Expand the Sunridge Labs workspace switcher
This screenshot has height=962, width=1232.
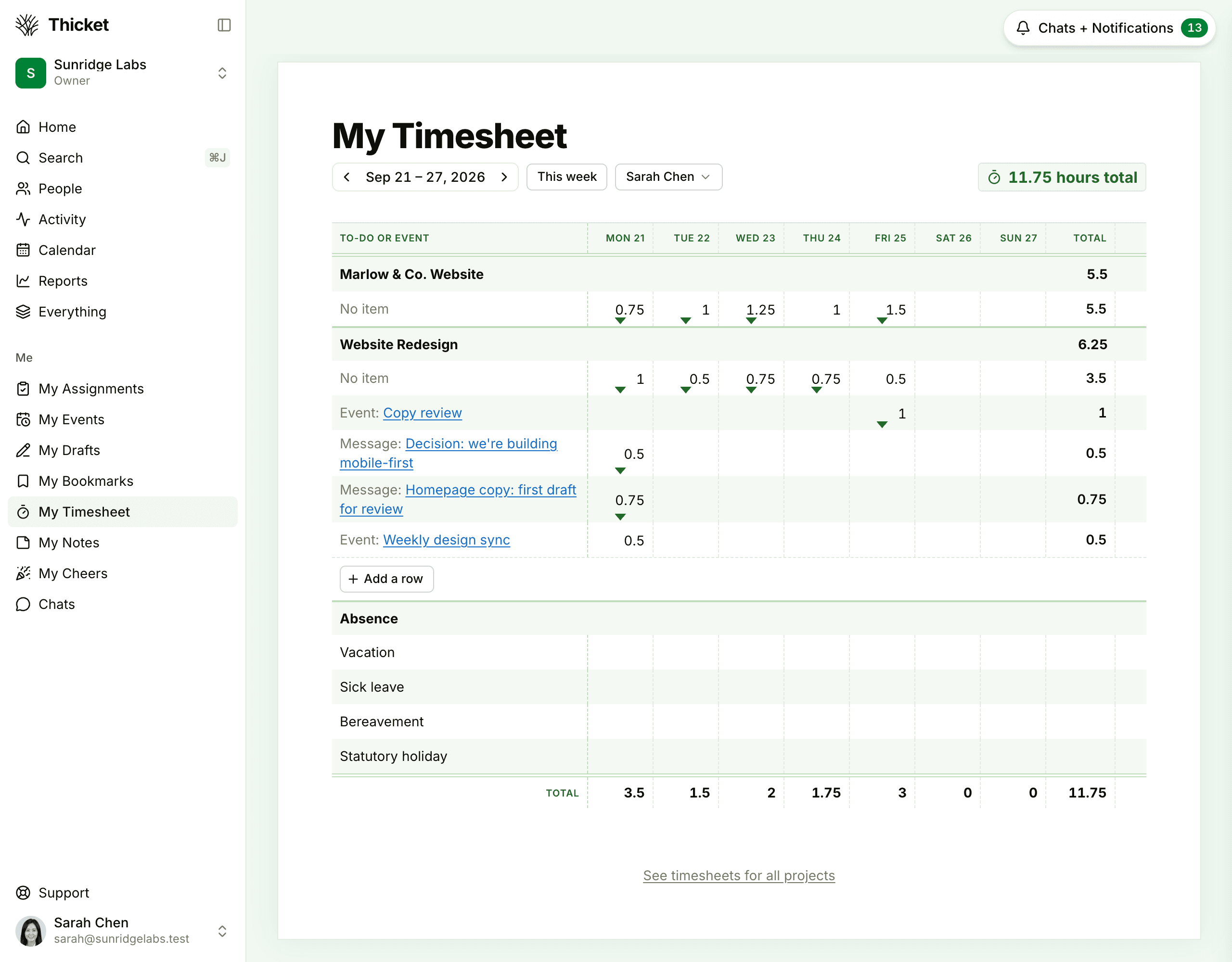click(x=222, y=73)
